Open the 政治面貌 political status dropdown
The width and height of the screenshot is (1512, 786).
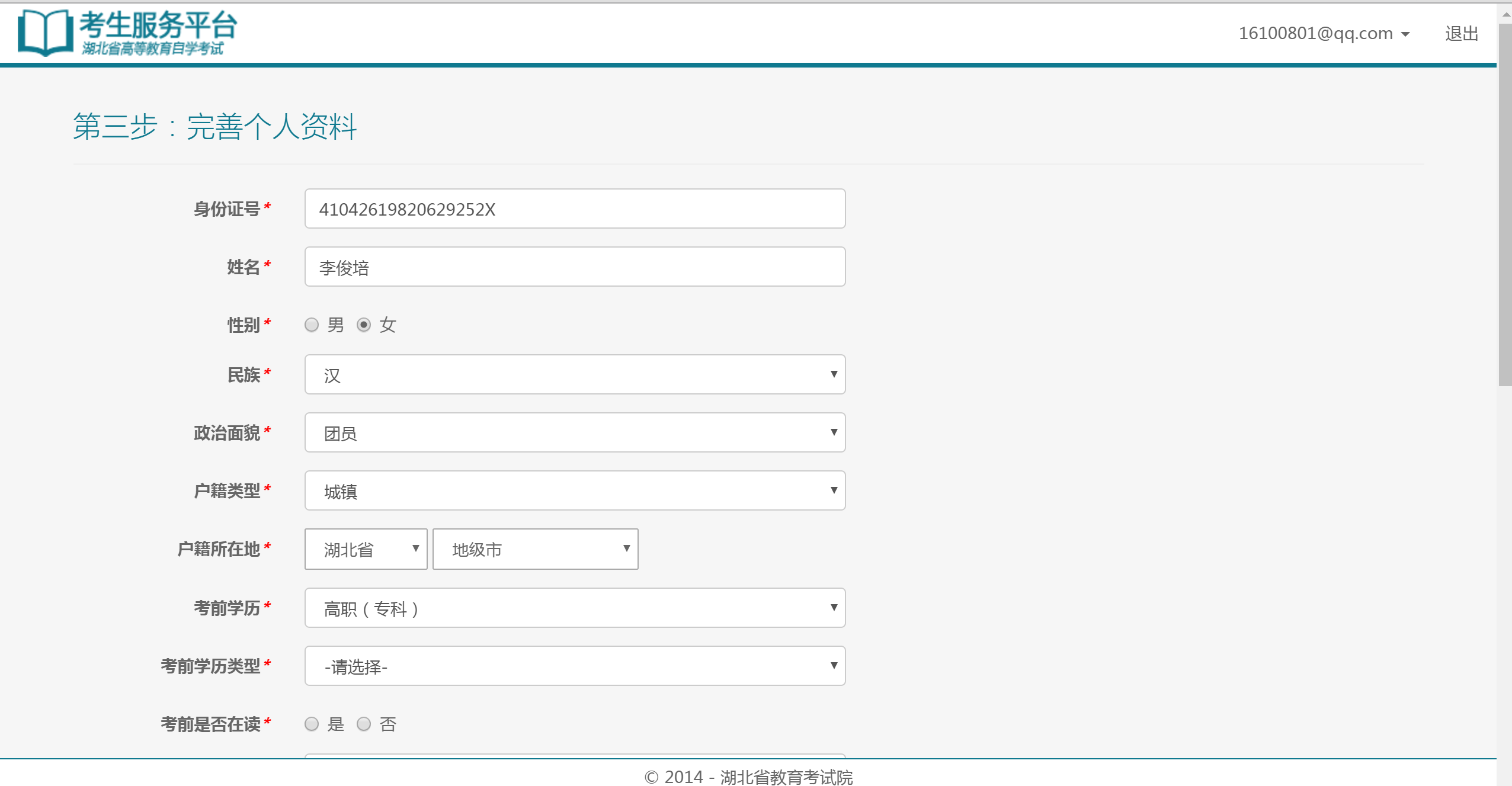[x=574, y=433]
